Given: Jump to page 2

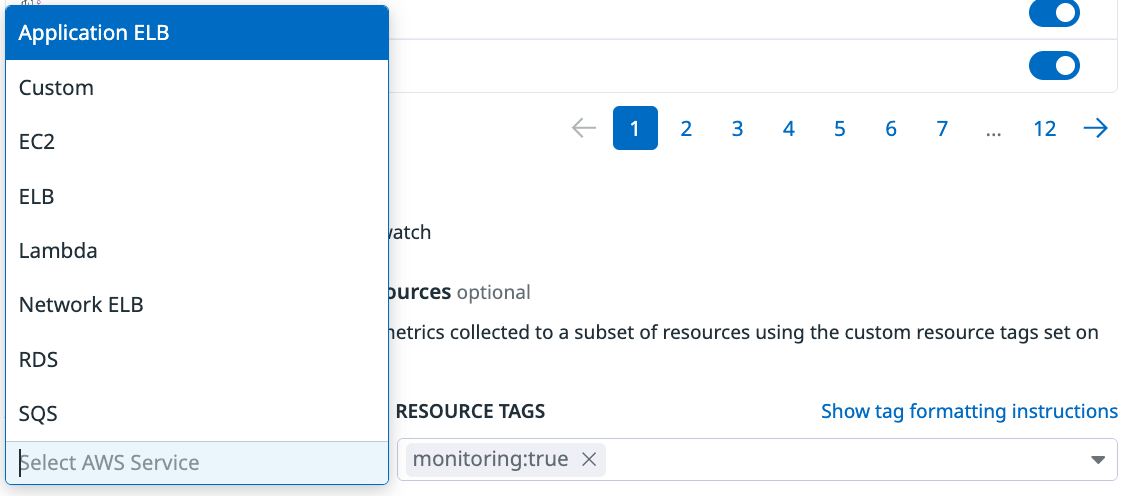Looking at the screenshot, I should 686,128.
